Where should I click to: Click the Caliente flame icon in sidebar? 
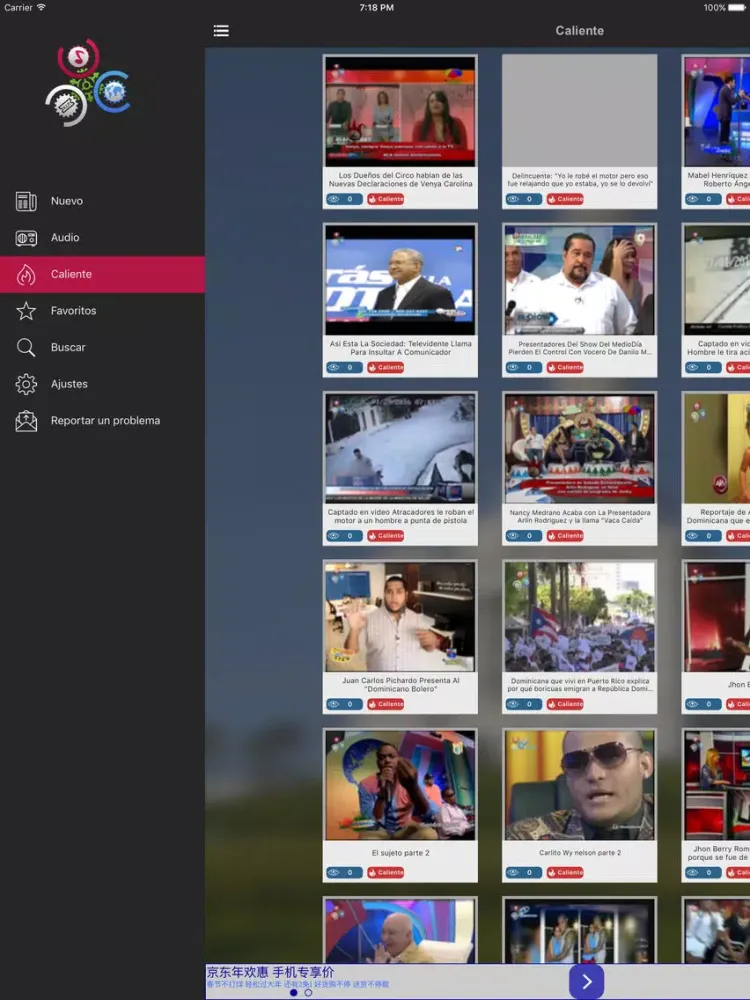point(26,274)
